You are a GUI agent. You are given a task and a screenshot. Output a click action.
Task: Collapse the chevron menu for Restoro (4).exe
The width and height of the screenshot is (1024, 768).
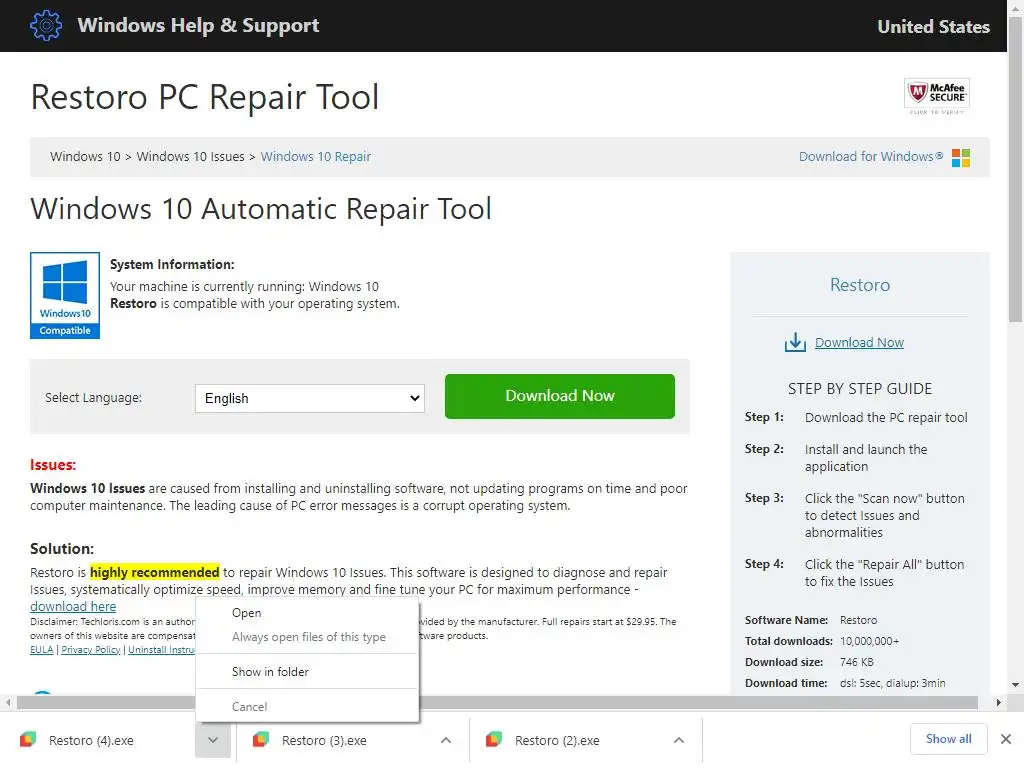click(213, 740)
